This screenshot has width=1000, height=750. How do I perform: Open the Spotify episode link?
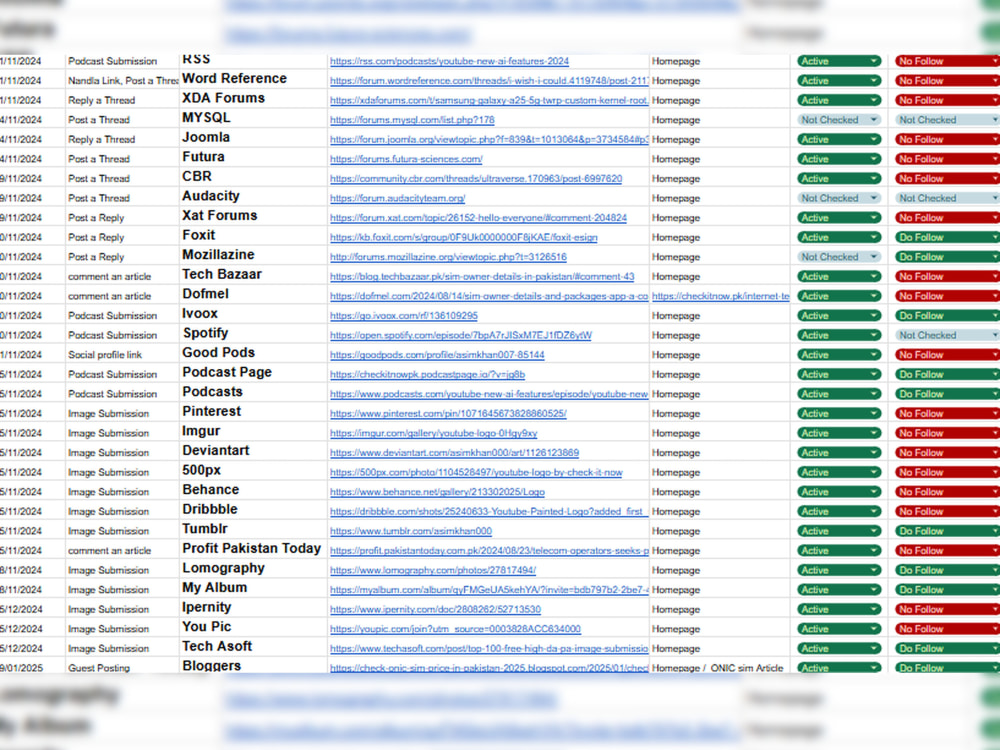[460, 335]
